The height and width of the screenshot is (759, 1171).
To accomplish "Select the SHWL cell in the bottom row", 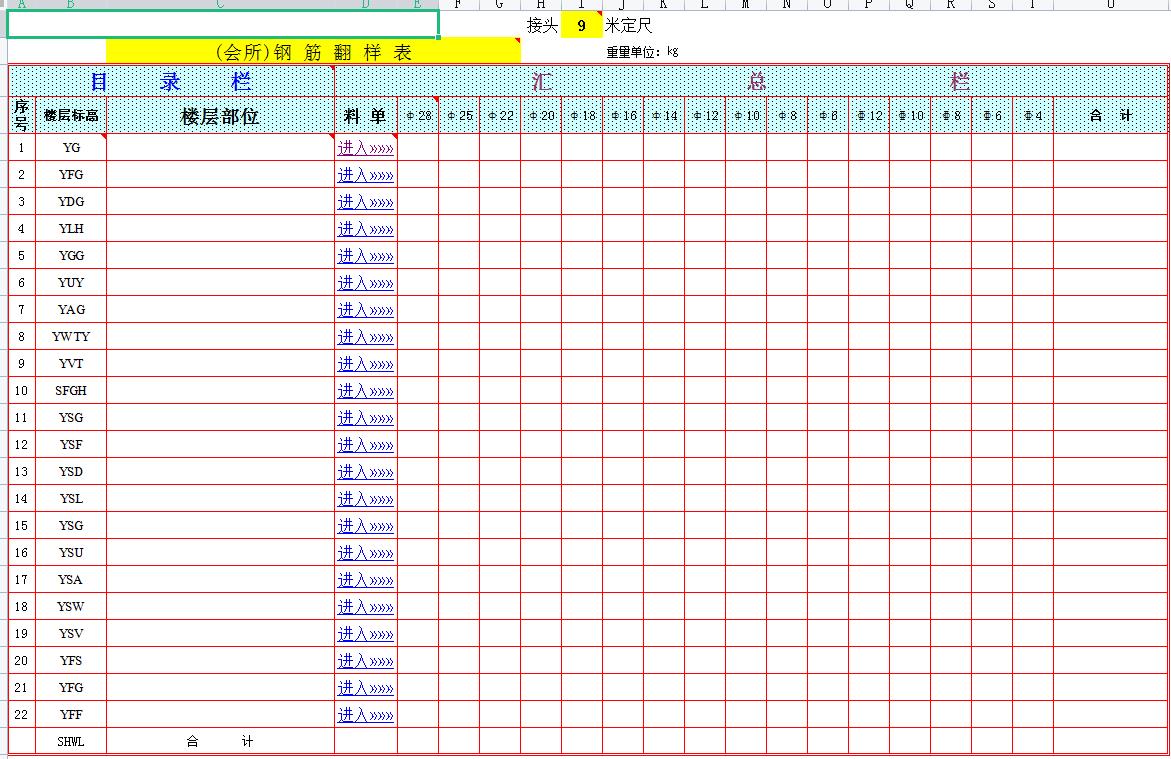I will [x=71, y=742].
